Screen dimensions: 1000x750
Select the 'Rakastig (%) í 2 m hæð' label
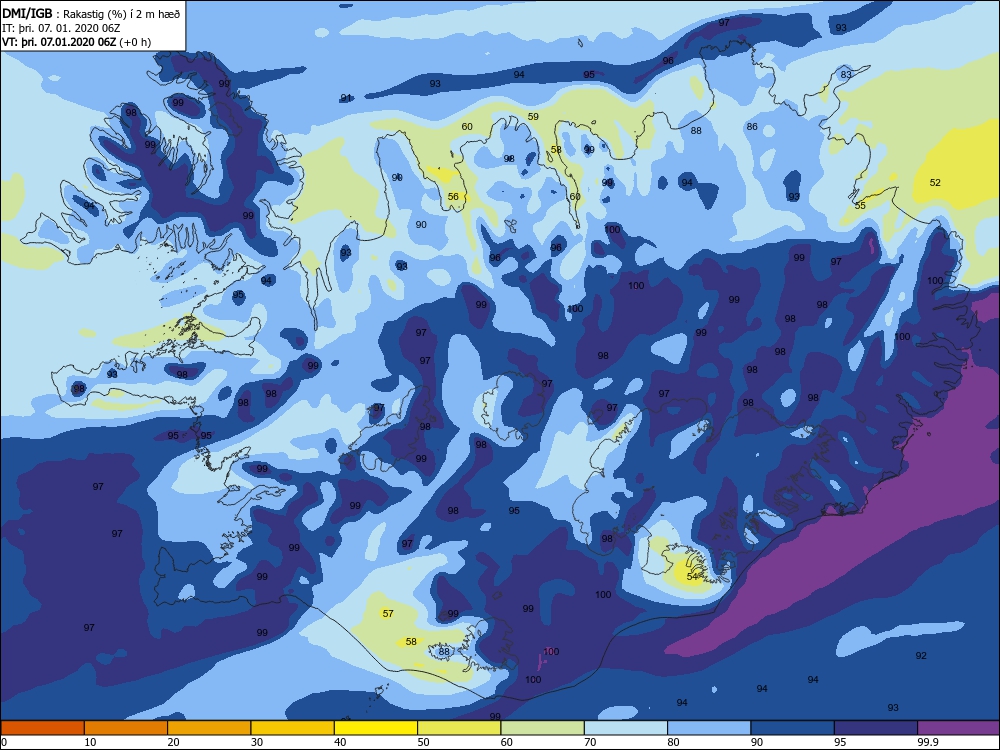122,14
